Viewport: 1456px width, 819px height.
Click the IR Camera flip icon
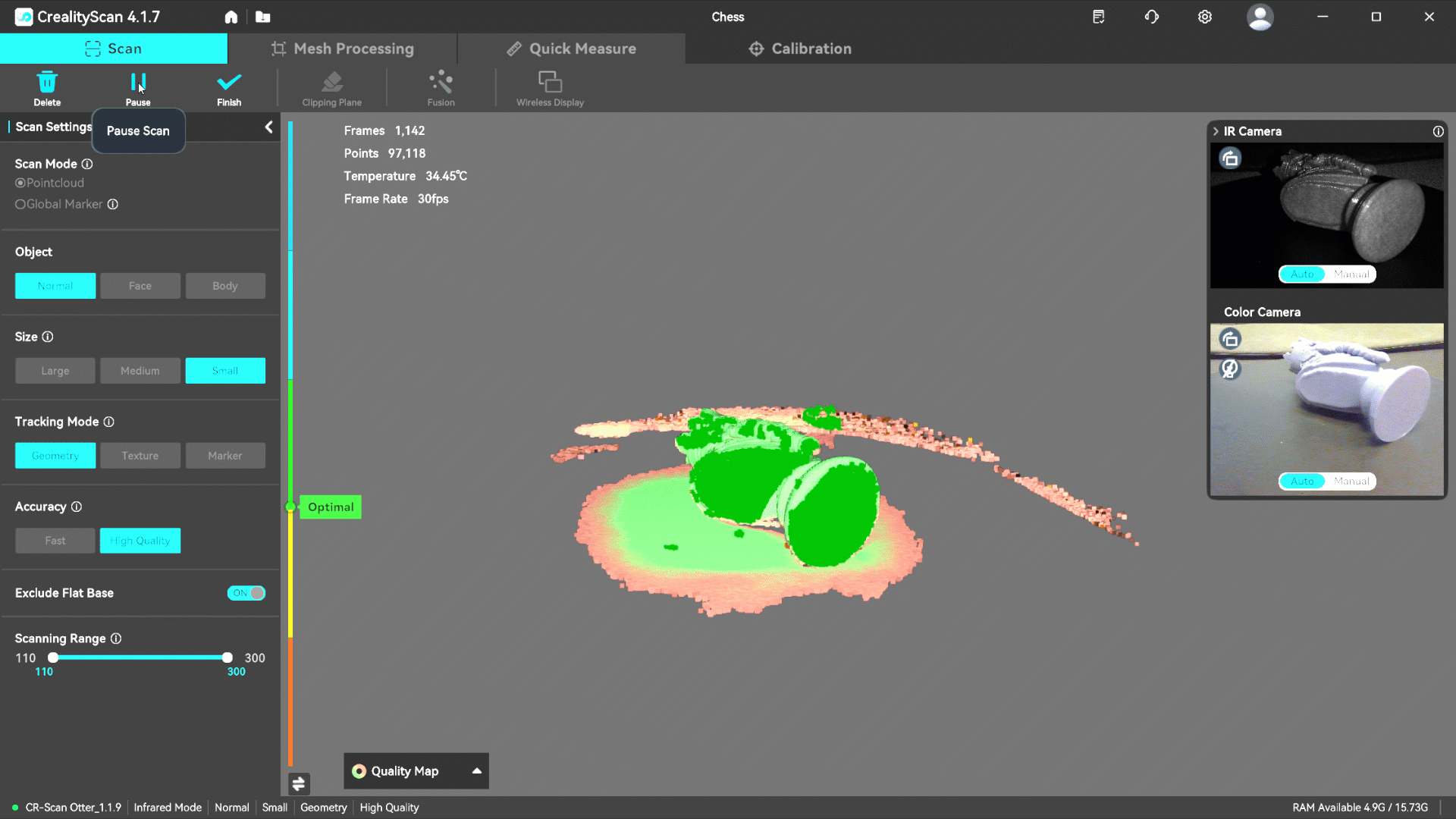coord(1230,158)
